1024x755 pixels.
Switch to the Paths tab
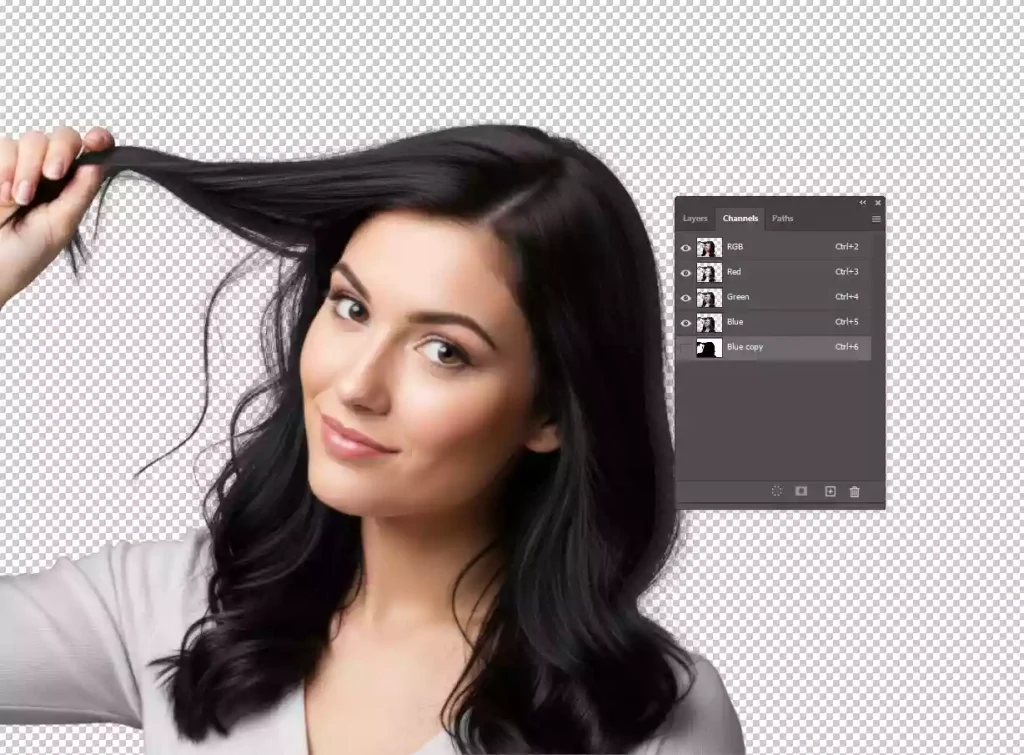pyautogui.click(x=783, y=218)
